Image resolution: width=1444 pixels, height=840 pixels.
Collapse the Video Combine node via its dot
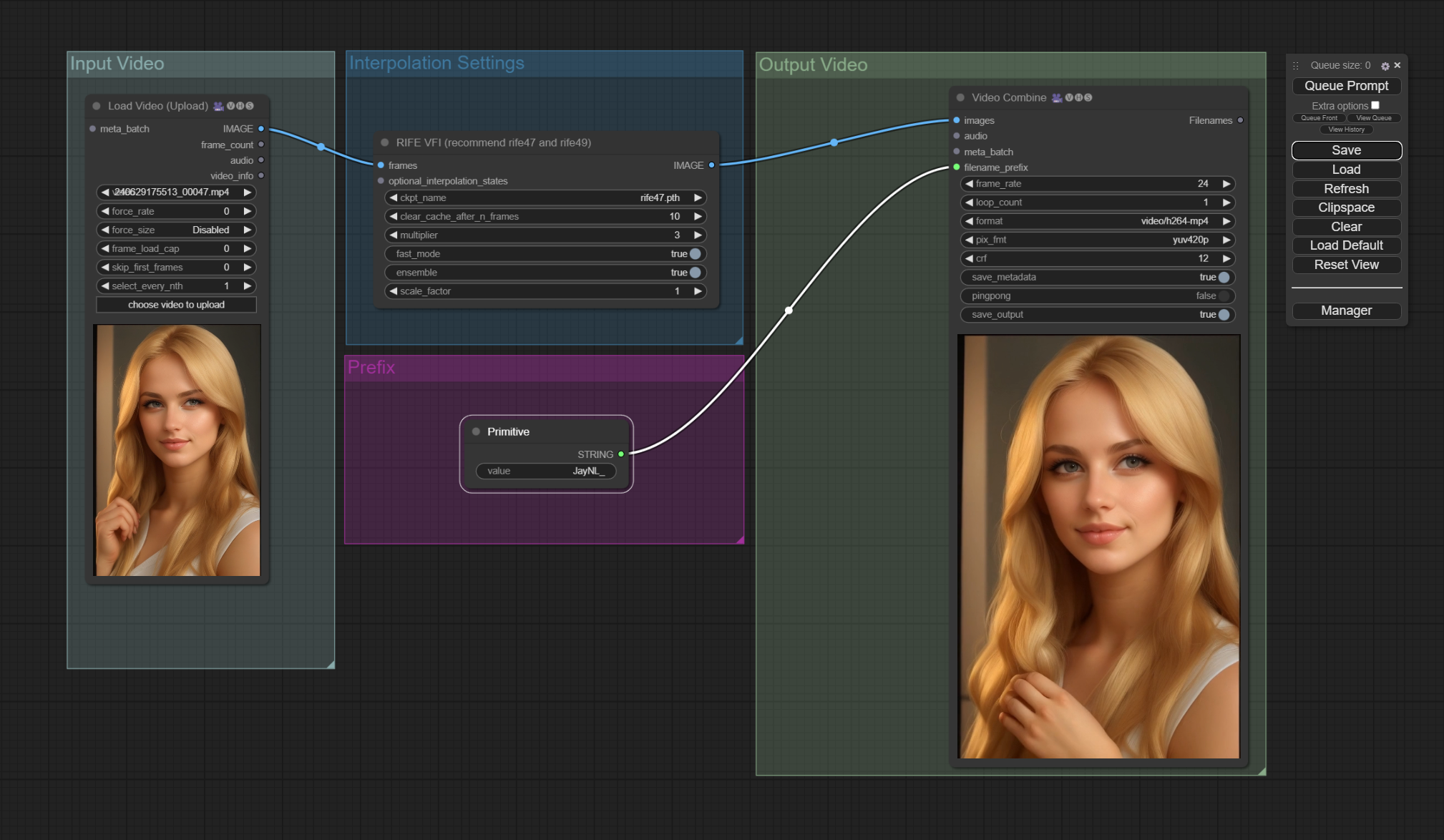(960, 97)
